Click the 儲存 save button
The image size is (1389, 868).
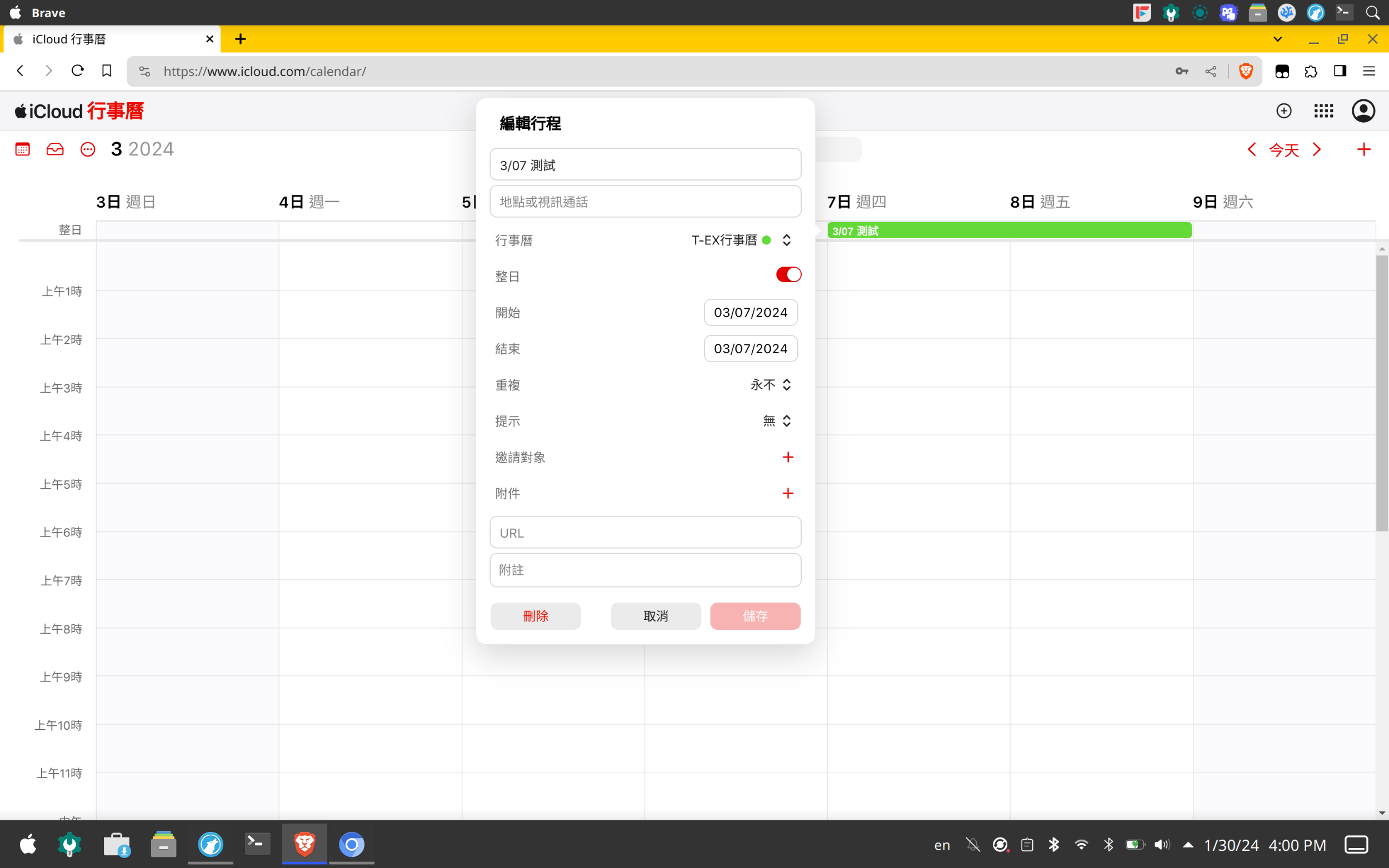[755, 615]
